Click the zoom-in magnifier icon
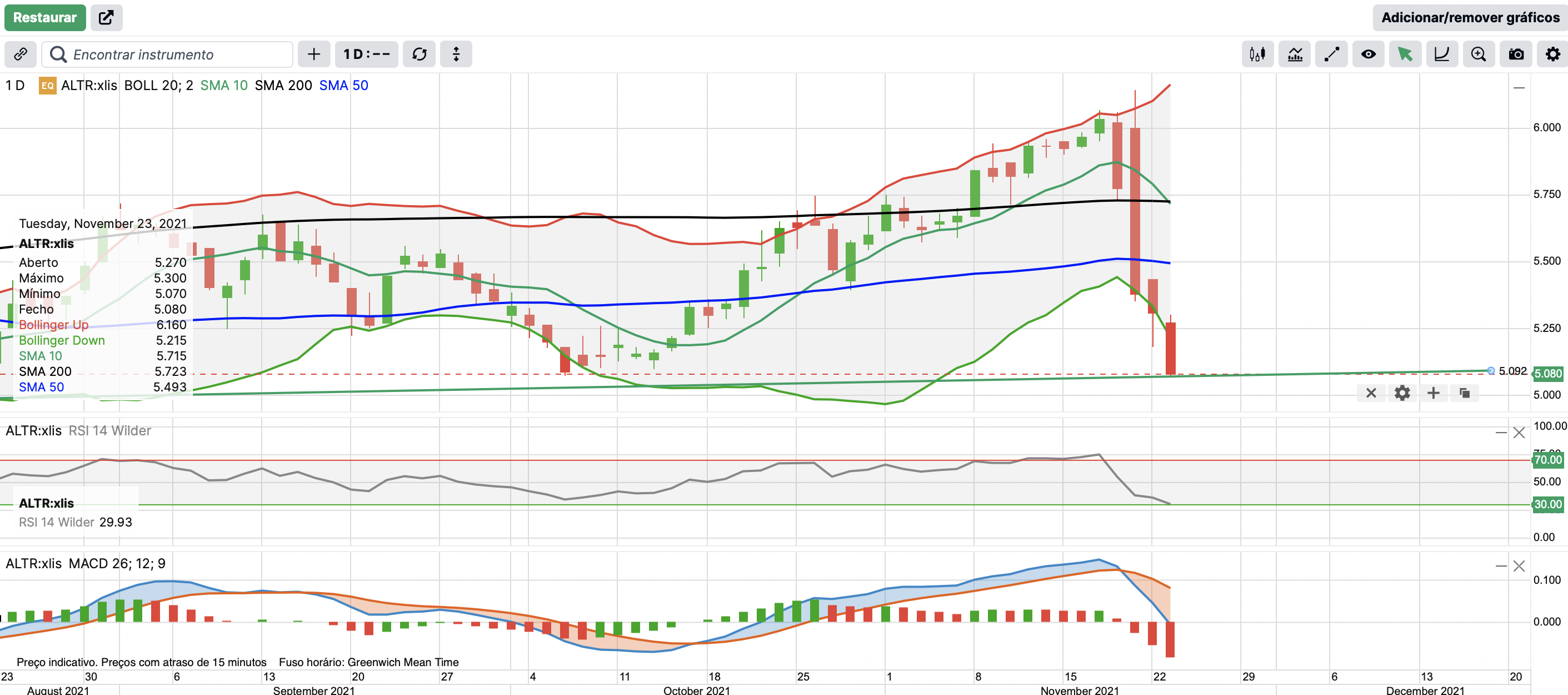 (1479, 54)
